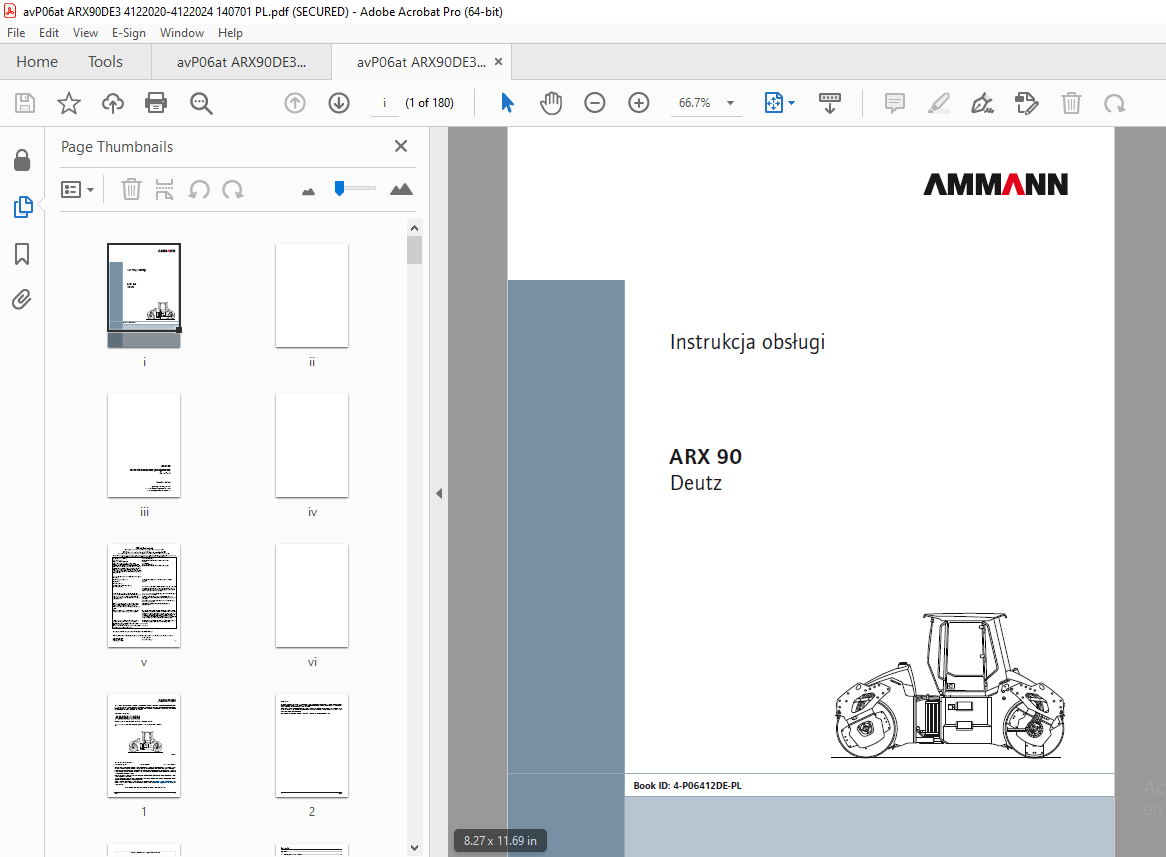
Task: Click the page number input field
Action: pyautogui.click(x=384, y=103)
